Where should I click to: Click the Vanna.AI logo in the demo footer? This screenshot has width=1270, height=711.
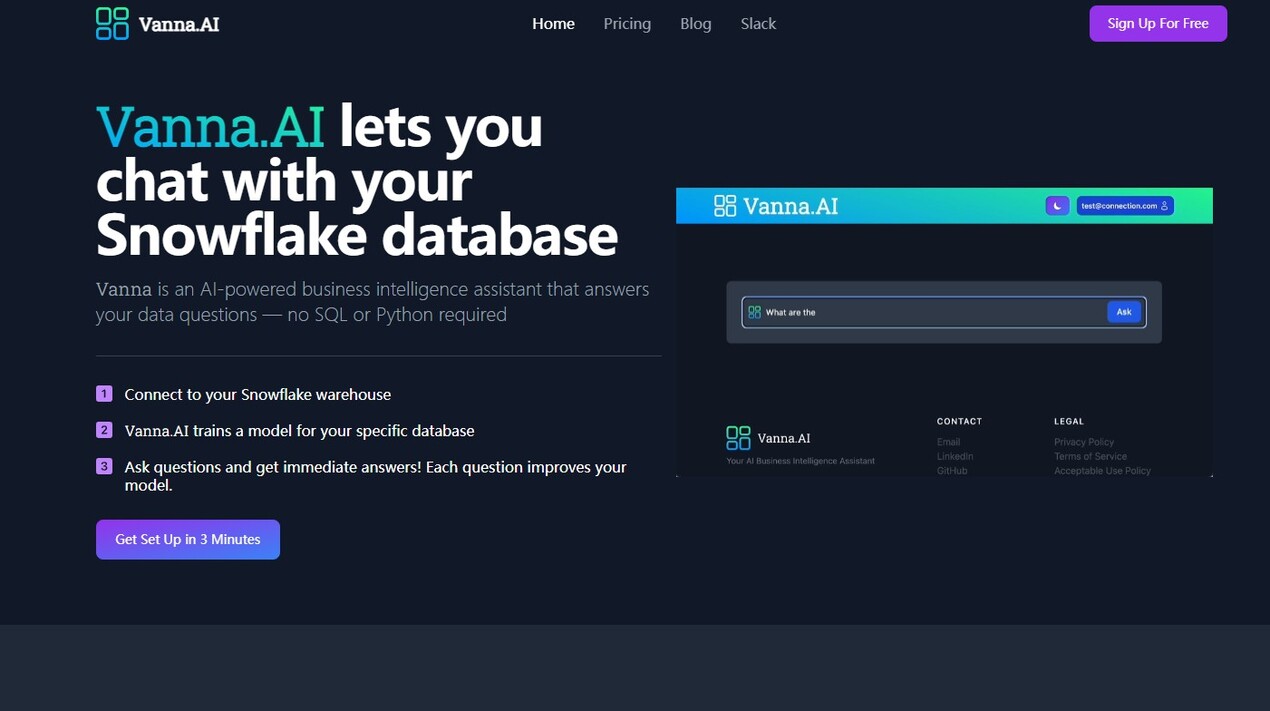click(x=768, y=438)
